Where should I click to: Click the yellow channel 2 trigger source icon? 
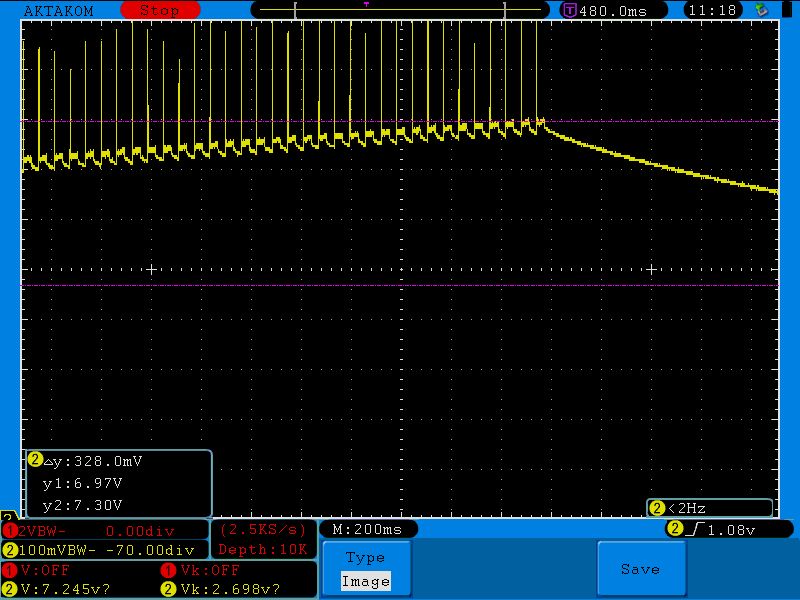coord(674,529)
